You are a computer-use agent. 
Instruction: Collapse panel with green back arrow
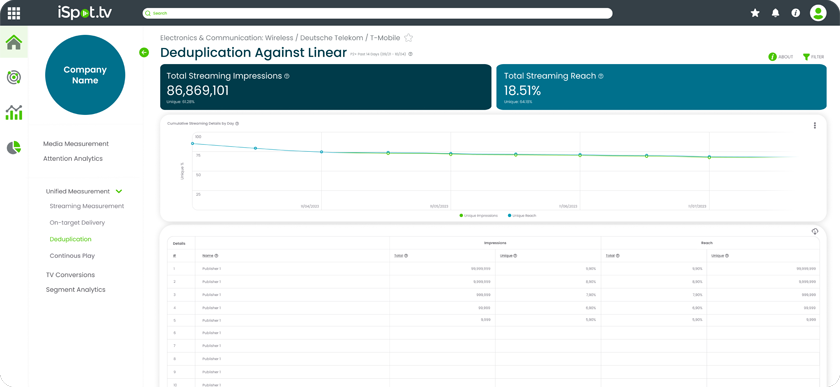(144, 53)
